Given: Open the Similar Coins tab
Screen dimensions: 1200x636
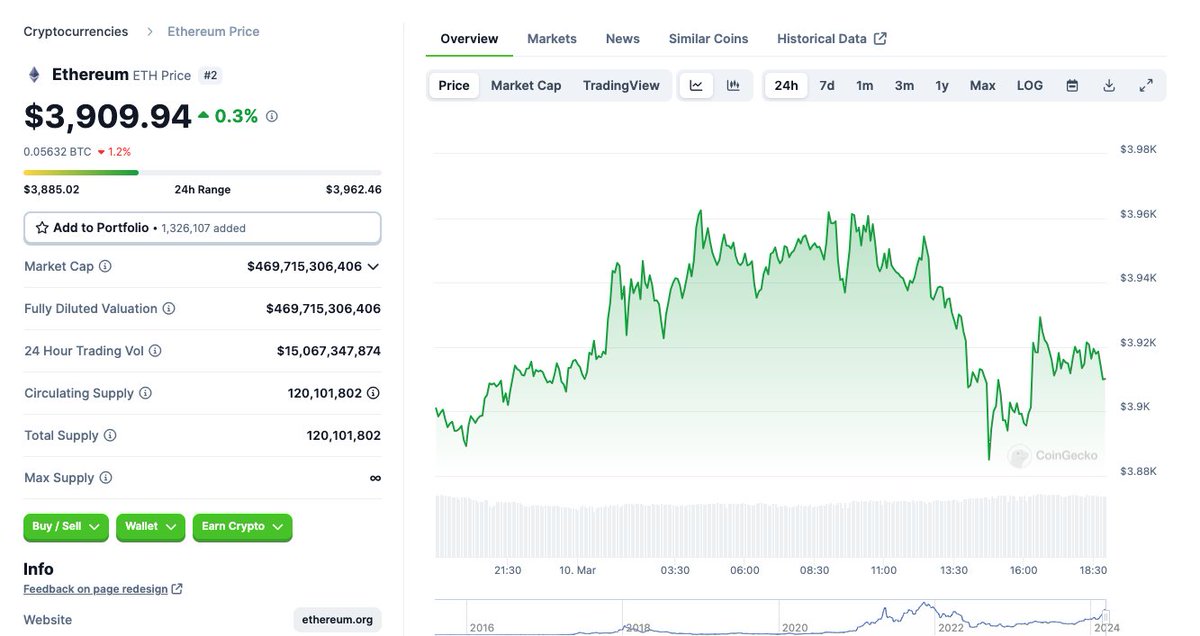Looking at the screenshot, I should click(x=709, y=39).
